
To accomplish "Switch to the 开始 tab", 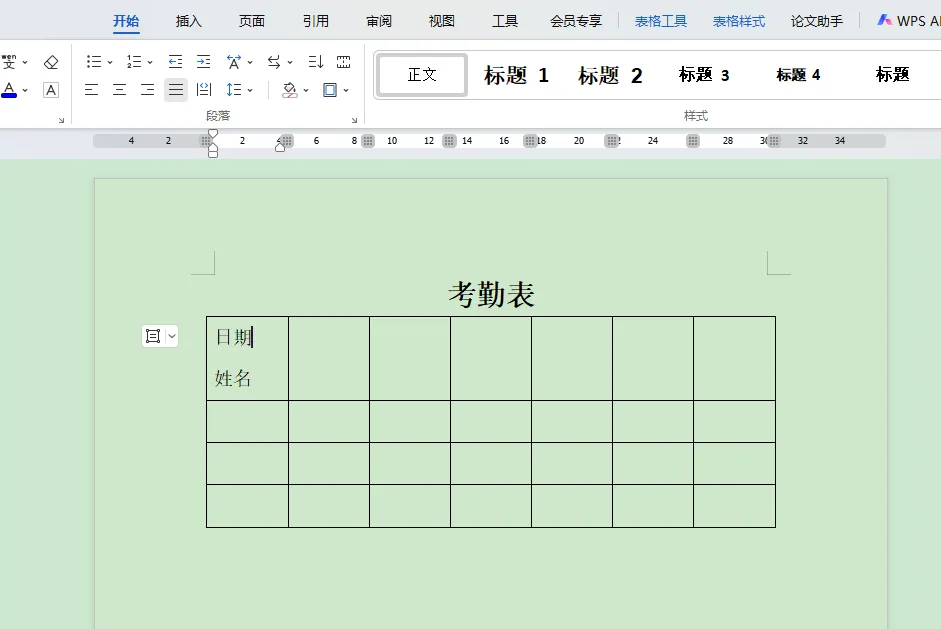I will [126, 21].
